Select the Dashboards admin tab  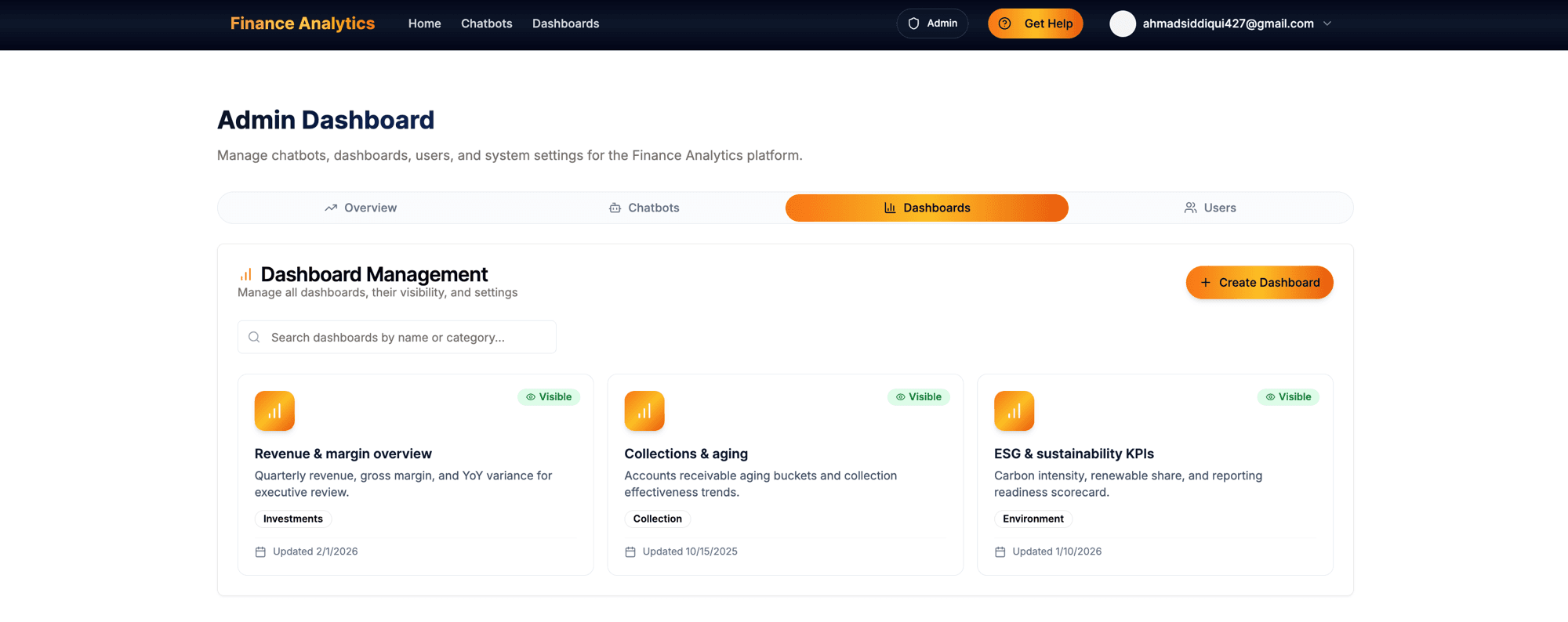point(927,208)
